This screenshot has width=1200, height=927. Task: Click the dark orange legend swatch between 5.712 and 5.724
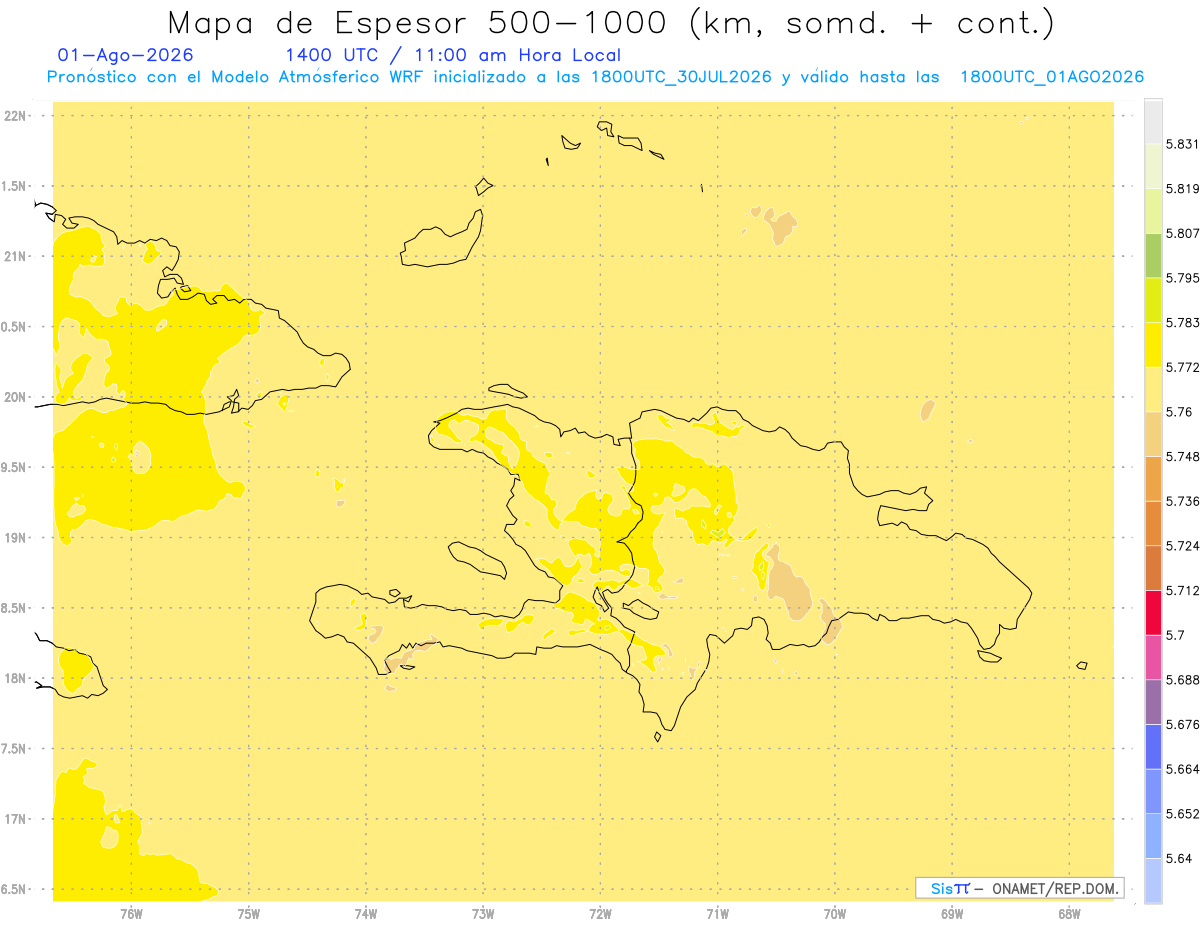[x=1153, y=568]
